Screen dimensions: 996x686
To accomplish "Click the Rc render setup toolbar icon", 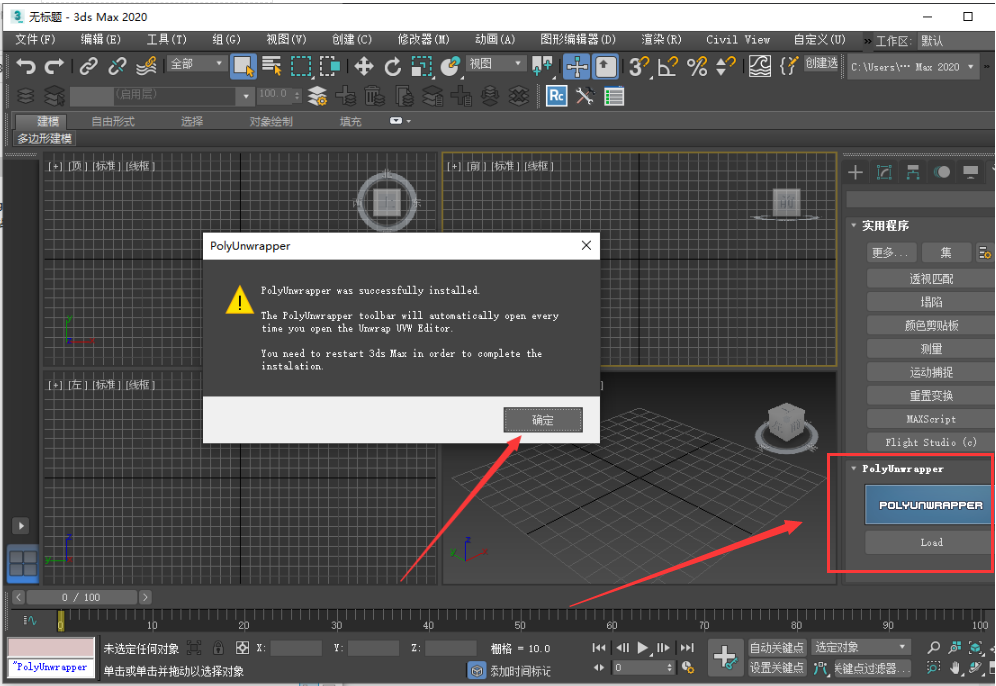I will point(556,95).
